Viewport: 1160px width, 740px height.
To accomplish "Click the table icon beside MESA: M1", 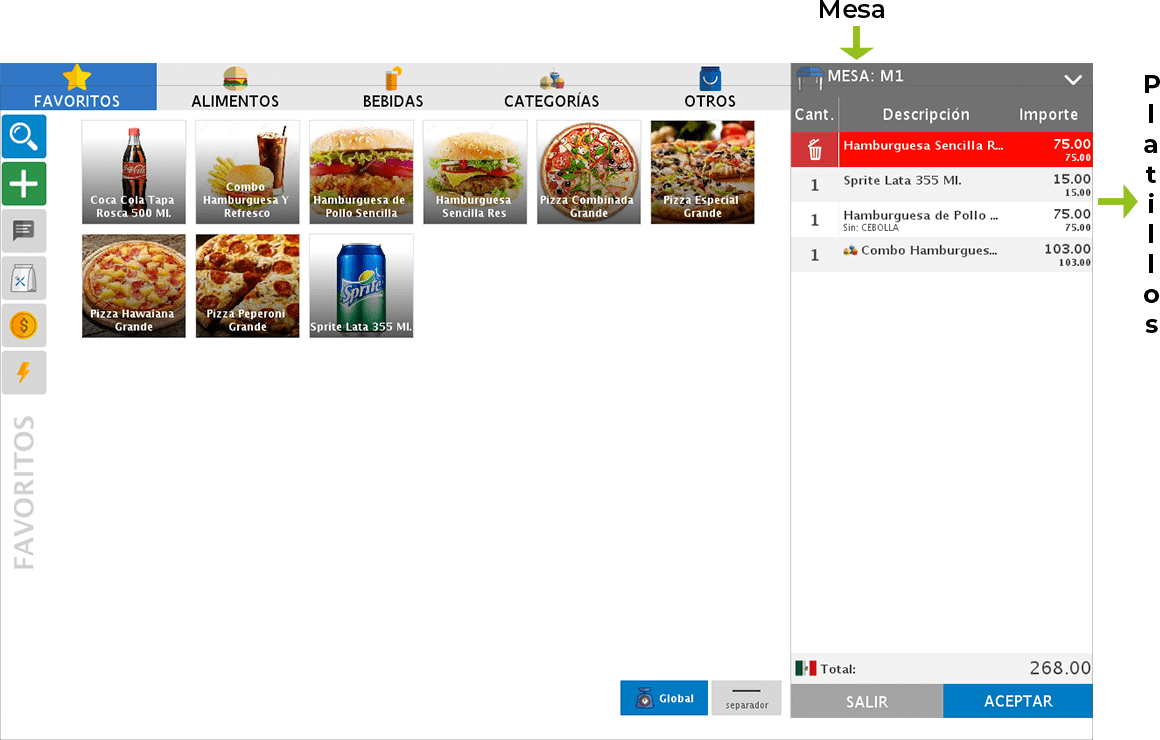I will (x=809, y=77).
